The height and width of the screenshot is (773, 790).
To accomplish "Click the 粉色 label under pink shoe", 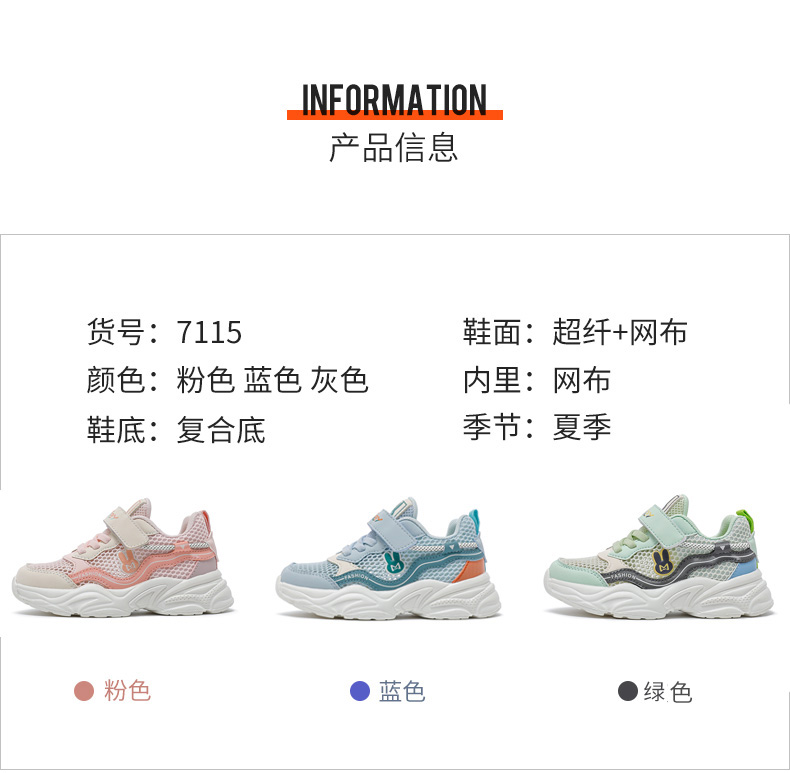I will pos(127,690).
